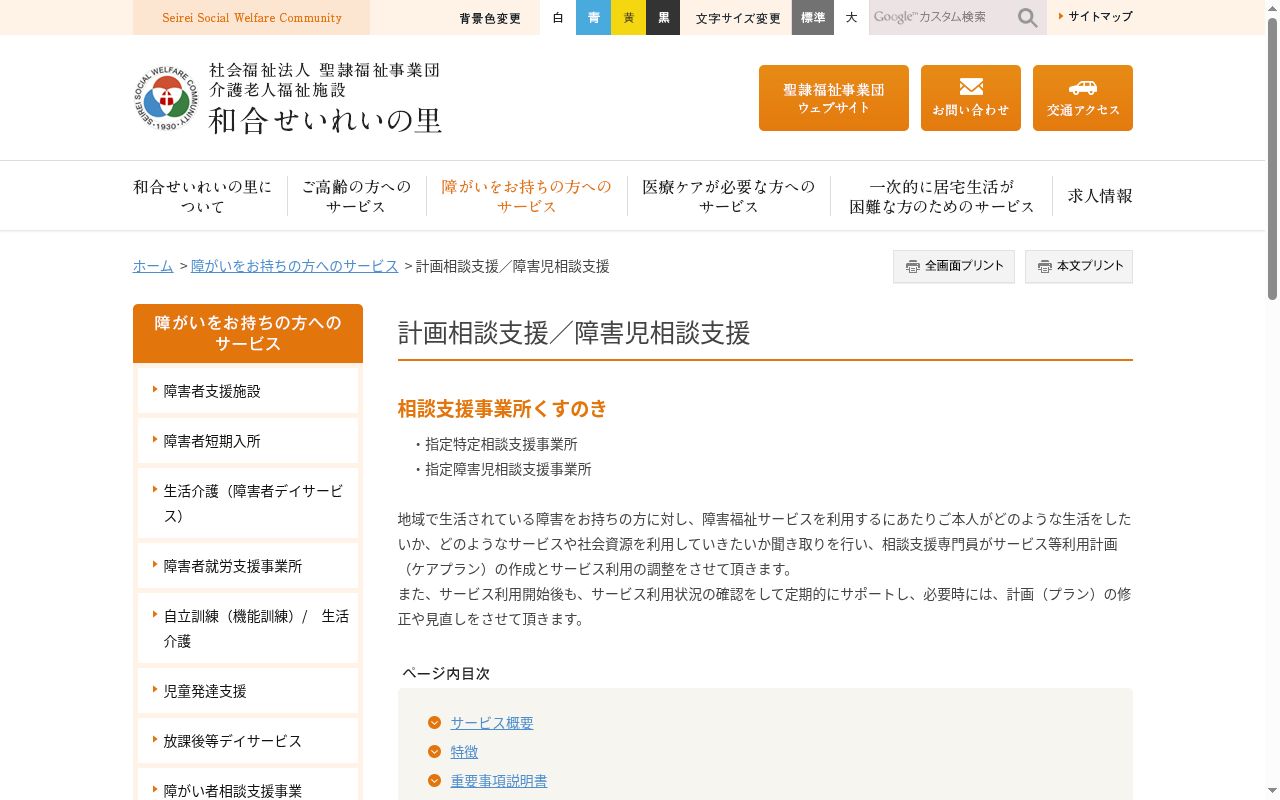Open 自立訓練（機能訓練）/ 生活介護 sidebar item
The image size is (1280, 800).
248,628
